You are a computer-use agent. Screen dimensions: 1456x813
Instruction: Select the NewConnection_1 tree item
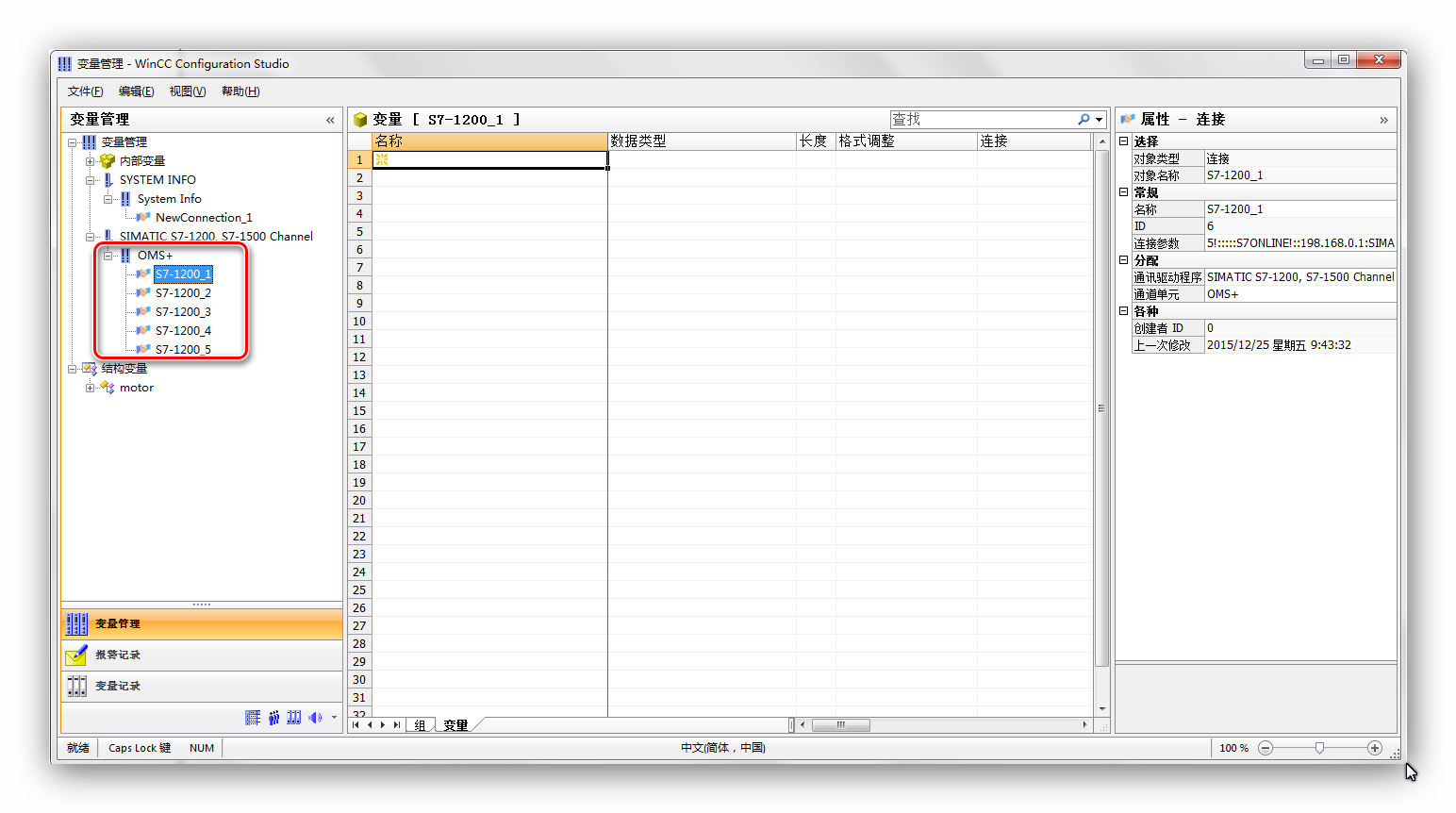pyautogui.click(x=204, y=217)
